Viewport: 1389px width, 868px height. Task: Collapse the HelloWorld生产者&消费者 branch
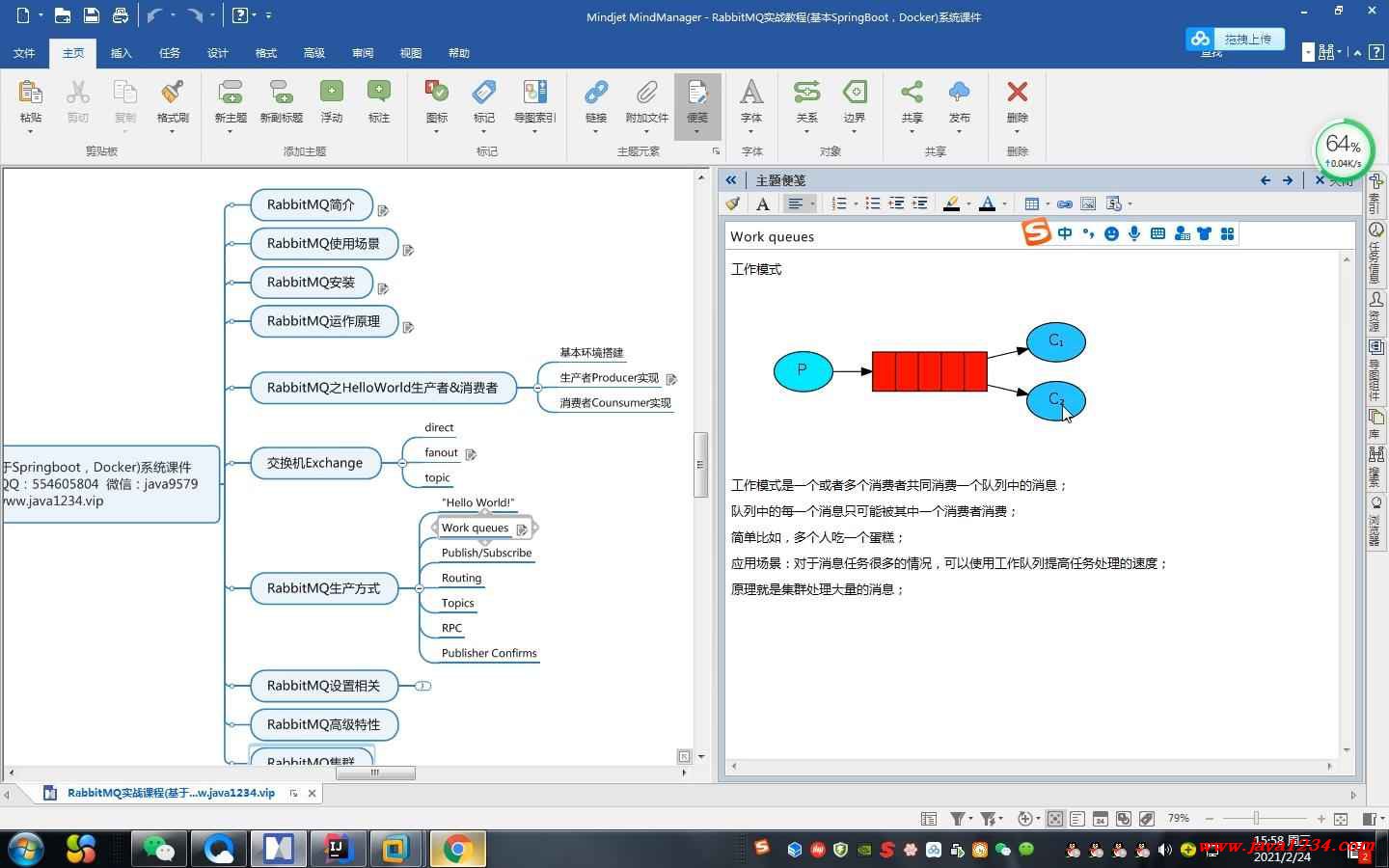pos(537,388)
